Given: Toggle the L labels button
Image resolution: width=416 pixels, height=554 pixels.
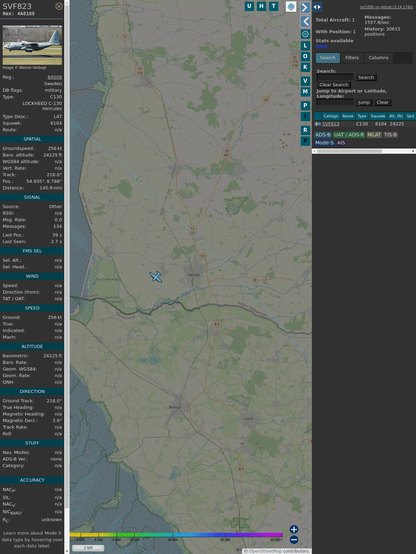Looking at the screenshot, I should [x=305, y=46].
